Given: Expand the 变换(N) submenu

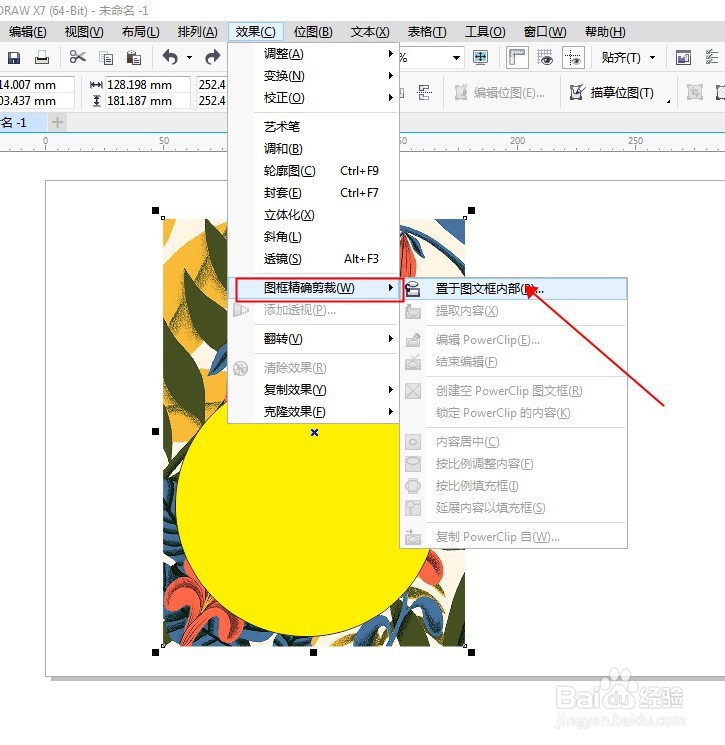Looking at the screenshot, I should point(314,76).
